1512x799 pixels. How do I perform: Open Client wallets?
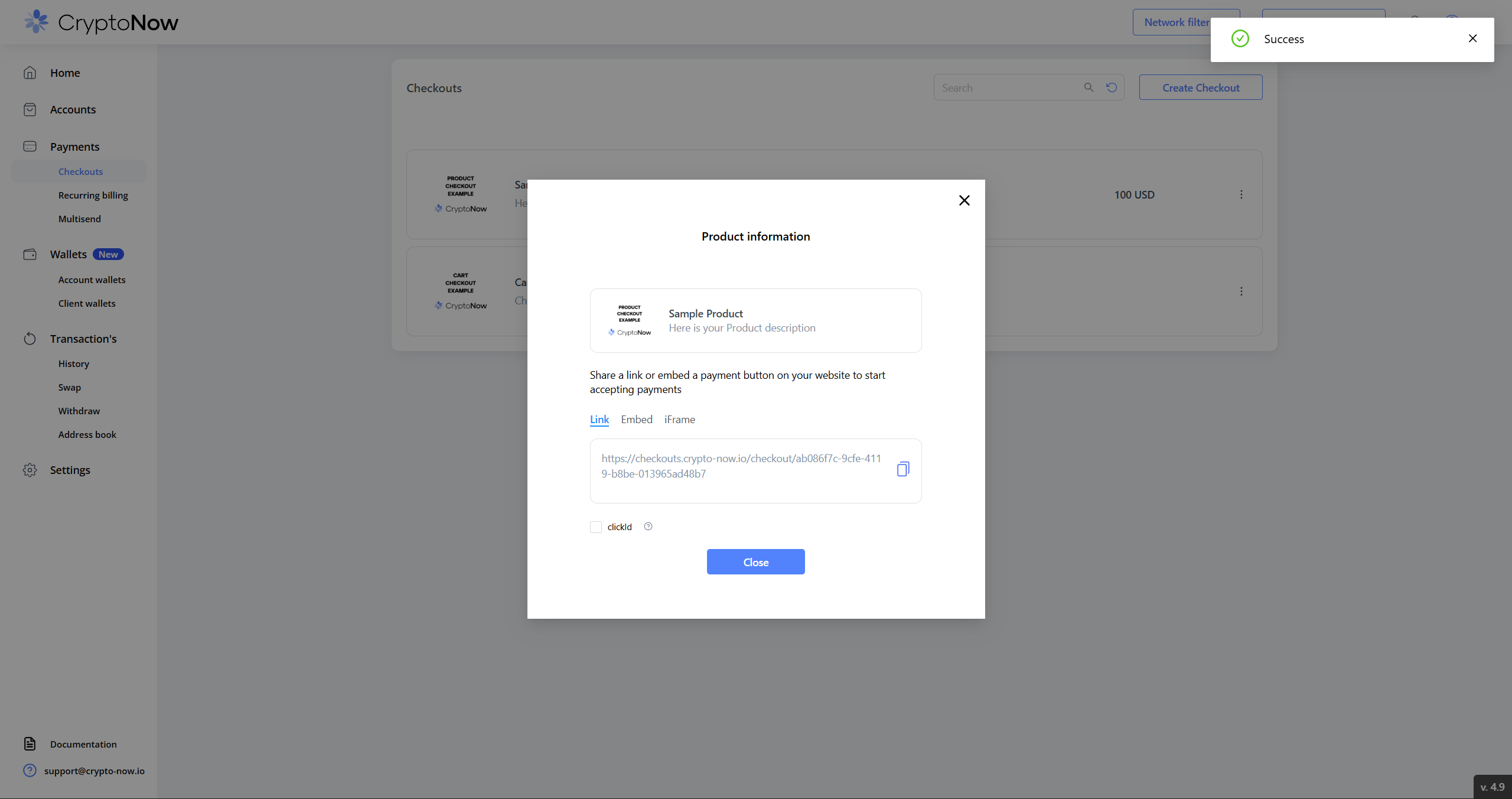coord(87,303)
